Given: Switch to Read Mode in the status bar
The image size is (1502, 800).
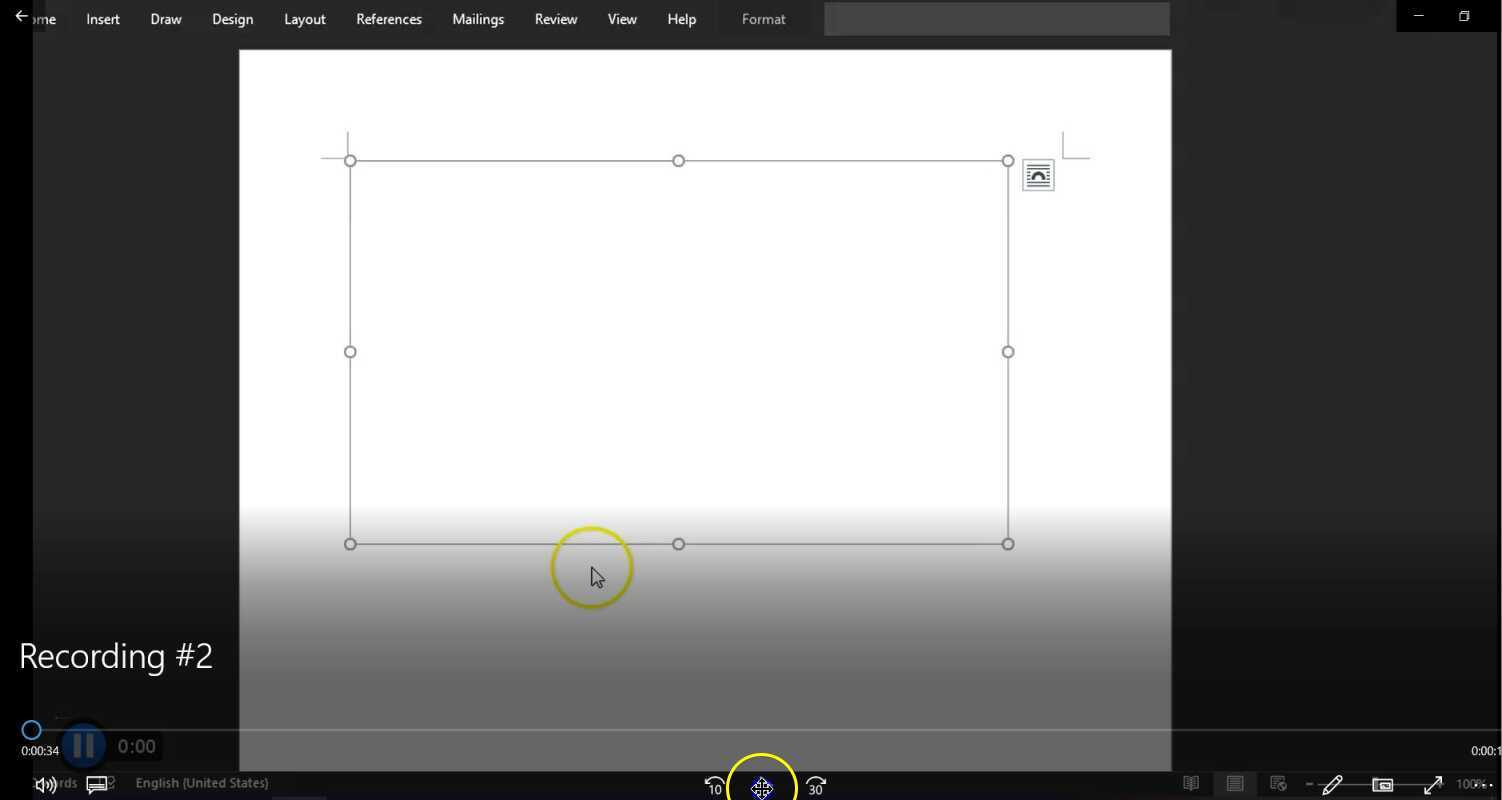Looking at the screenshot, I should pos(1191,783).
